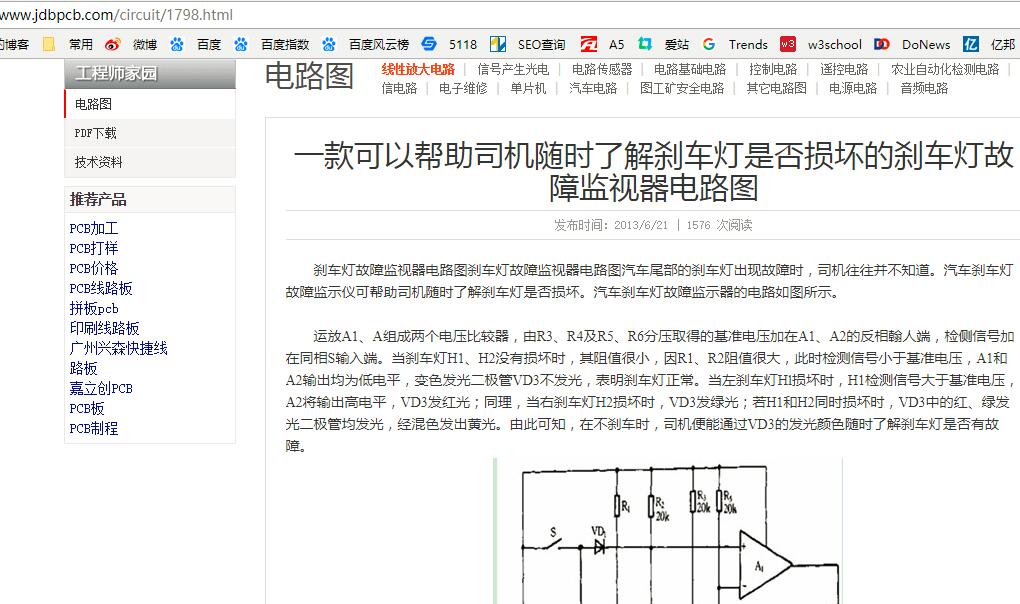
Task: Open the 百度 bookmark
Action: tap(196, 44)
